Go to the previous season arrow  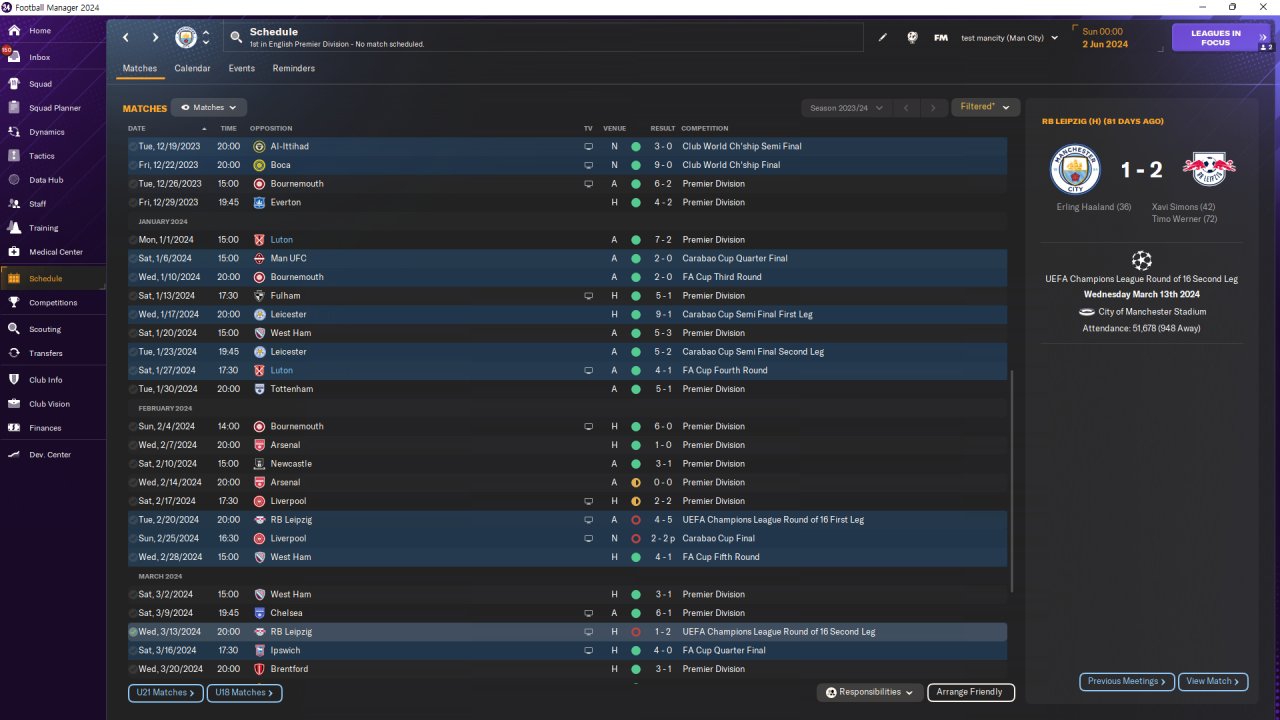point(905,108)
